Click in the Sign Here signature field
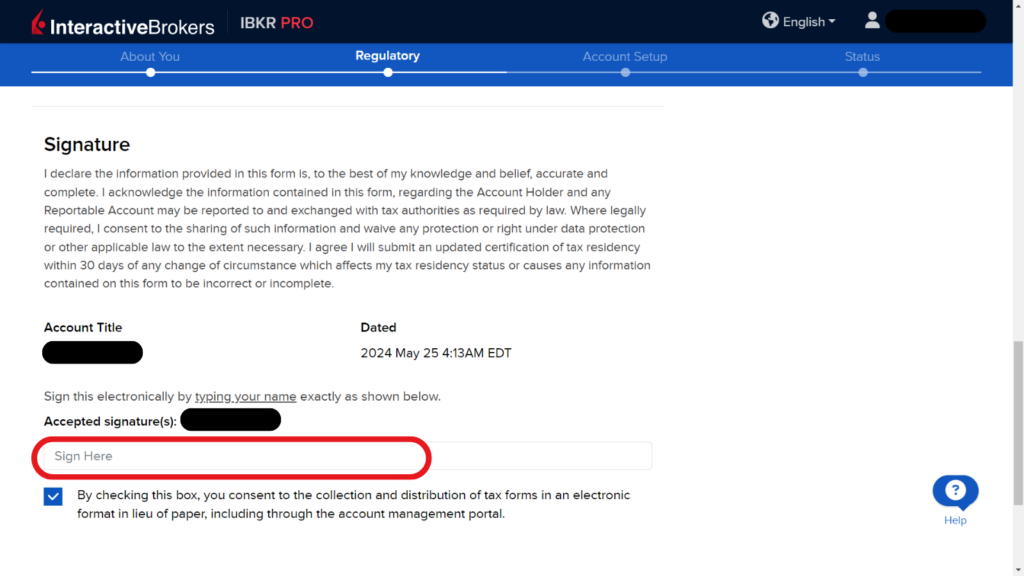This screenshot has width=1024, height=576. 347,456
